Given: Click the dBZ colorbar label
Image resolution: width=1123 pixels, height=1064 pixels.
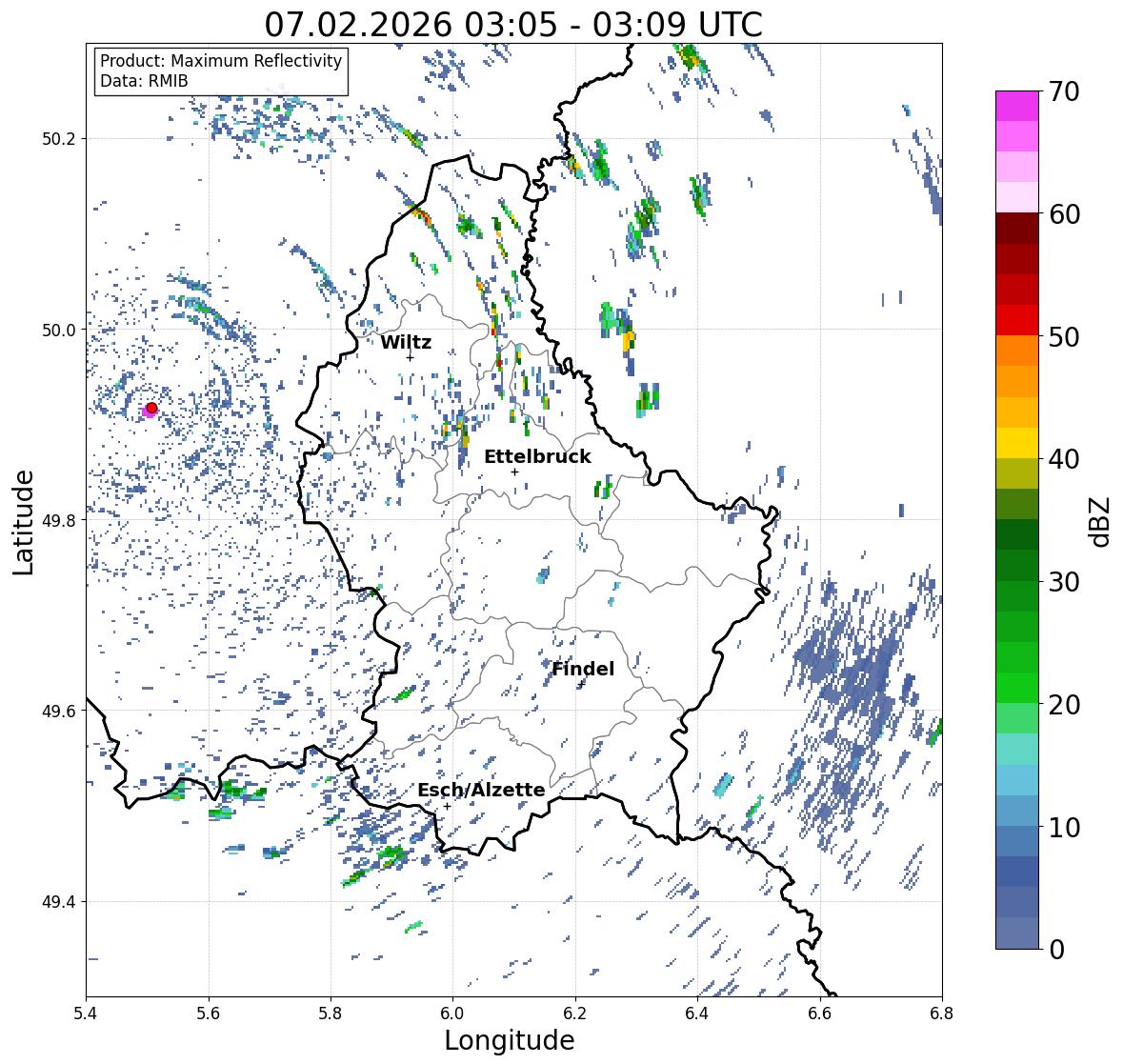Looking at the screenshot, I should coord(1101,521).
